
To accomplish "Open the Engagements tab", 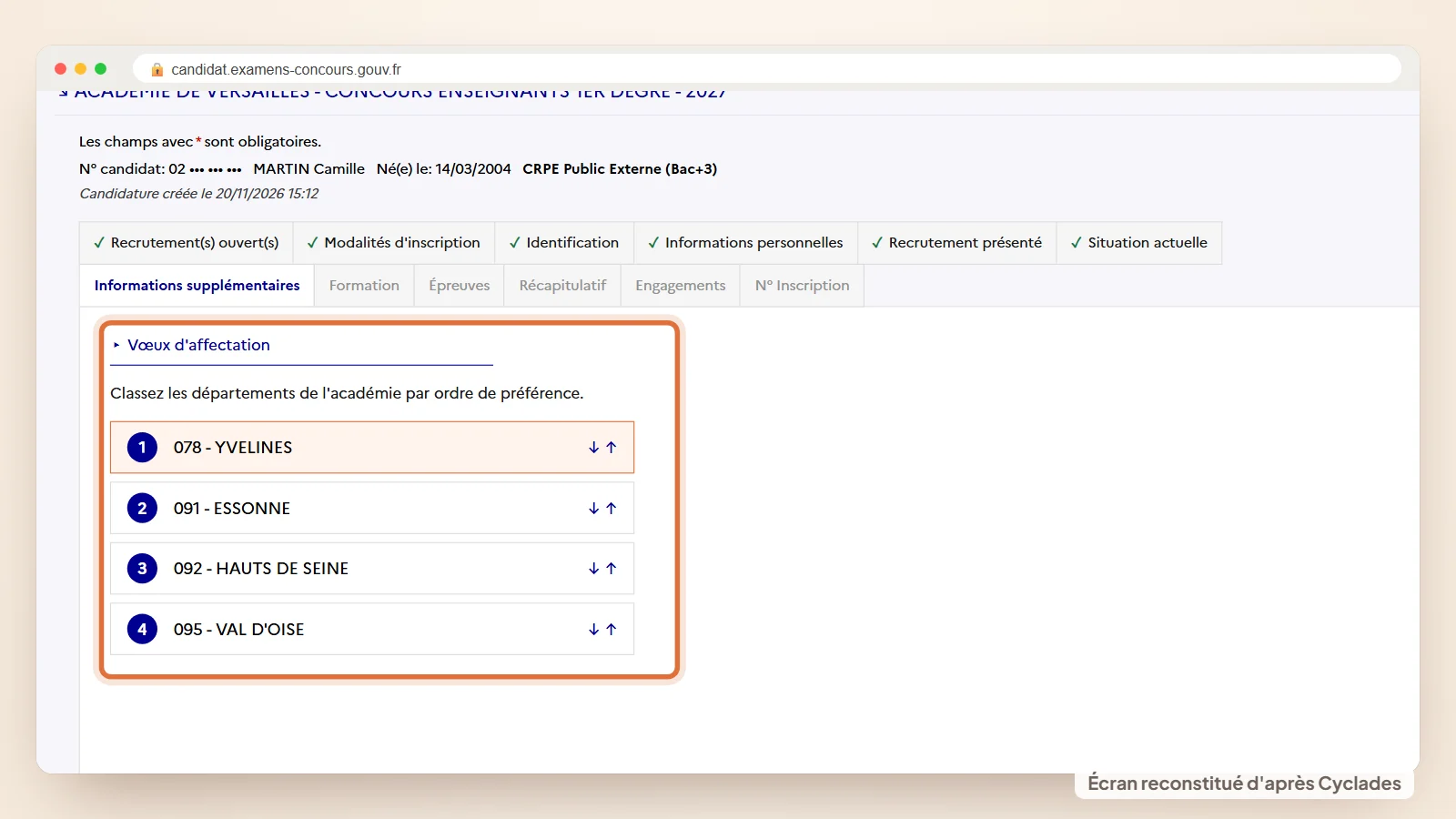I will (681, 286).
